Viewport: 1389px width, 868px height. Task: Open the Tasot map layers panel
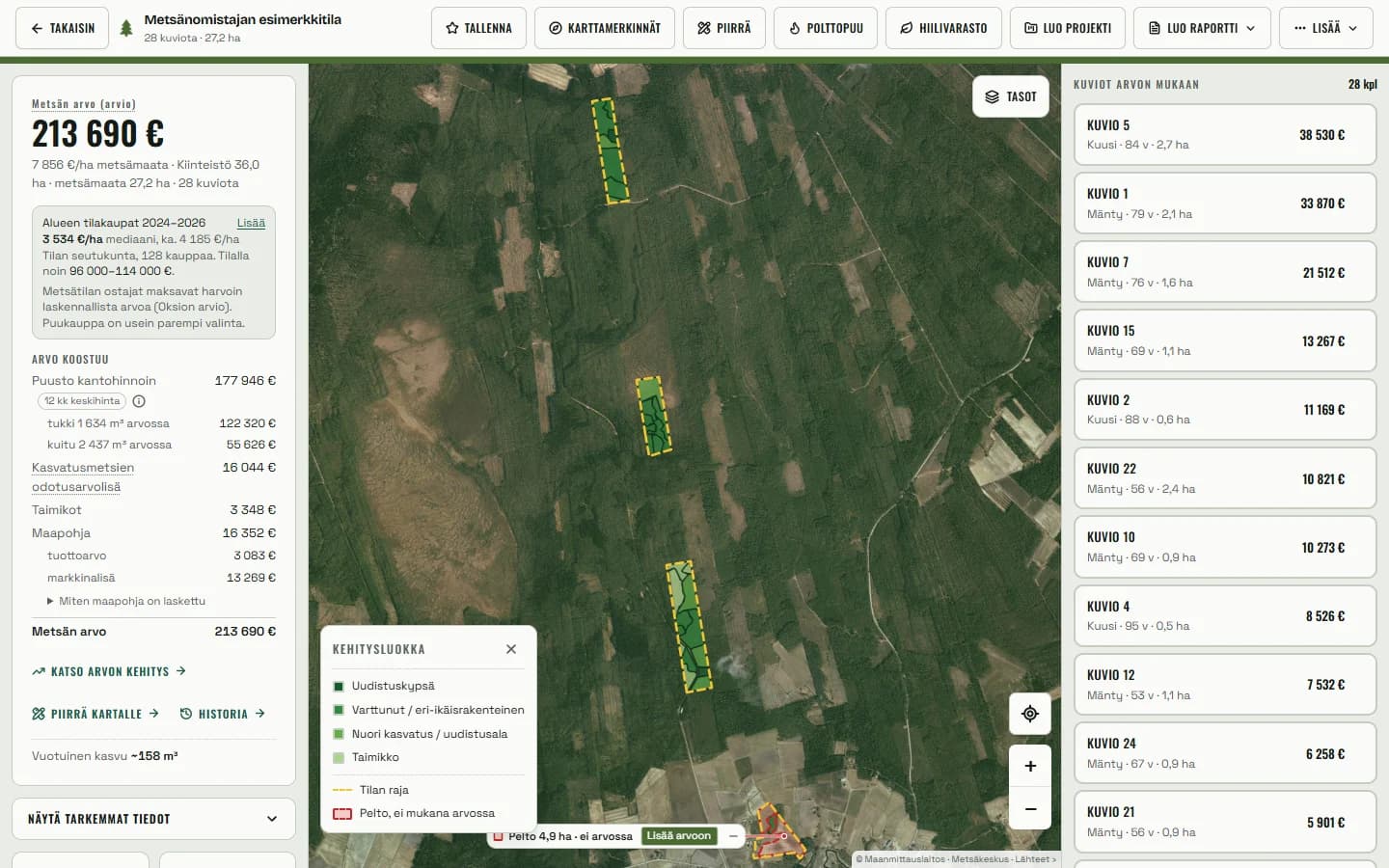click(1011, 96)
